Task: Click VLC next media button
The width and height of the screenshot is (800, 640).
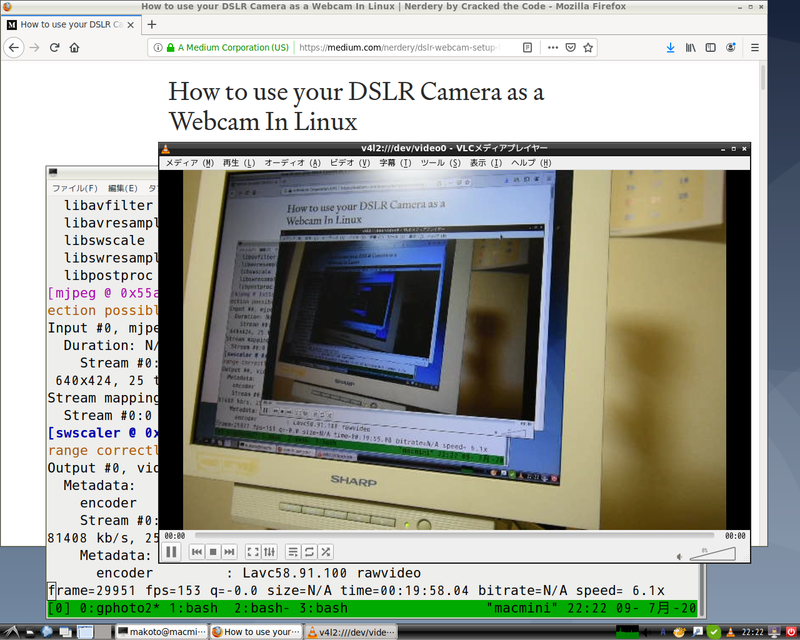Action: (230, 552)
